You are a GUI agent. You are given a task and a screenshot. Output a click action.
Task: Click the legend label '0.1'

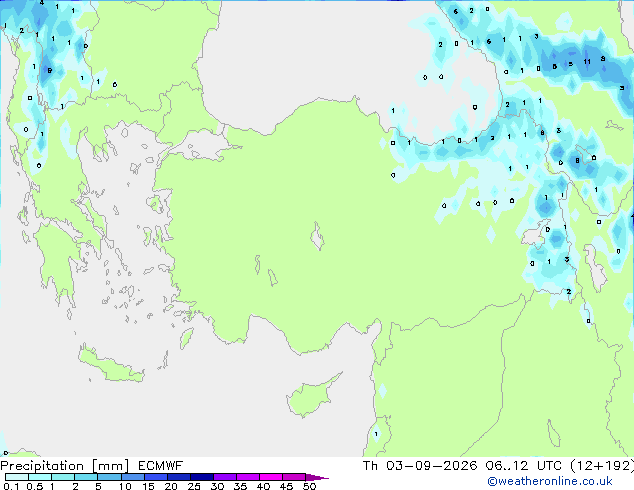tap(11, 486)
